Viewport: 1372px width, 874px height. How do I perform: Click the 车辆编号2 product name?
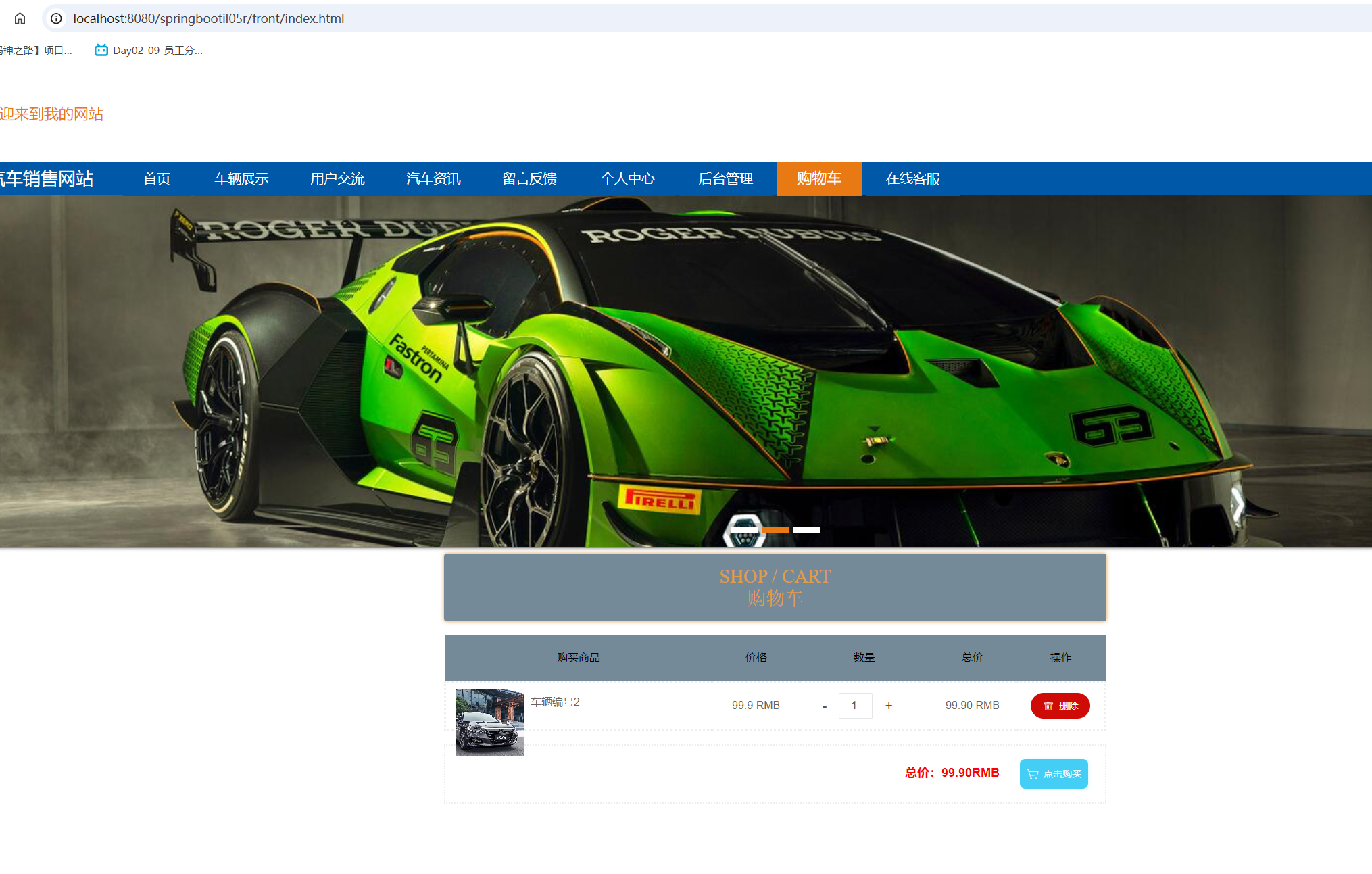point(555,702)
